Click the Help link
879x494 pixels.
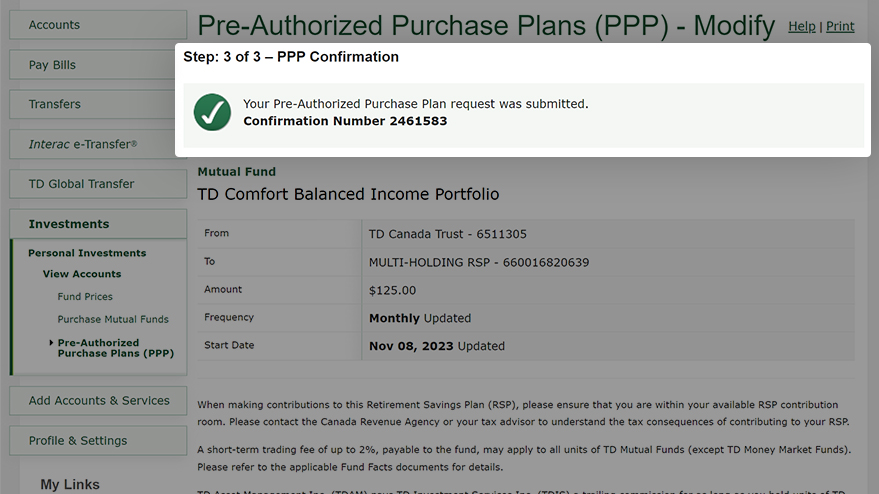802,26
